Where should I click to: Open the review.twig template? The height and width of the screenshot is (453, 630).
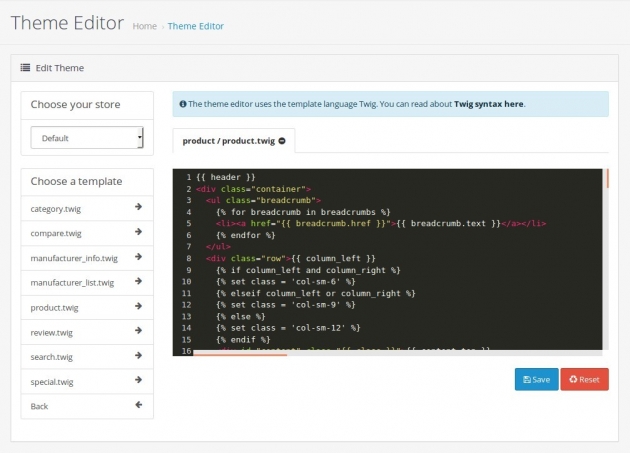pyautogui.click(x=87, y=332)
